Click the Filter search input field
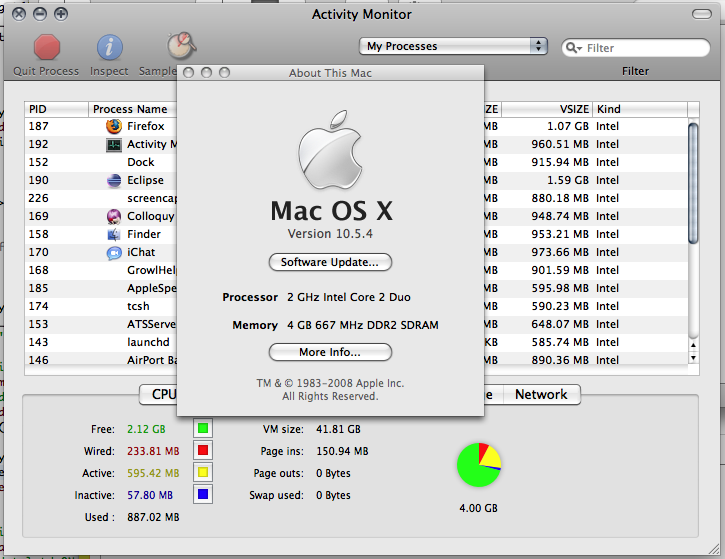 coord(636,48)
